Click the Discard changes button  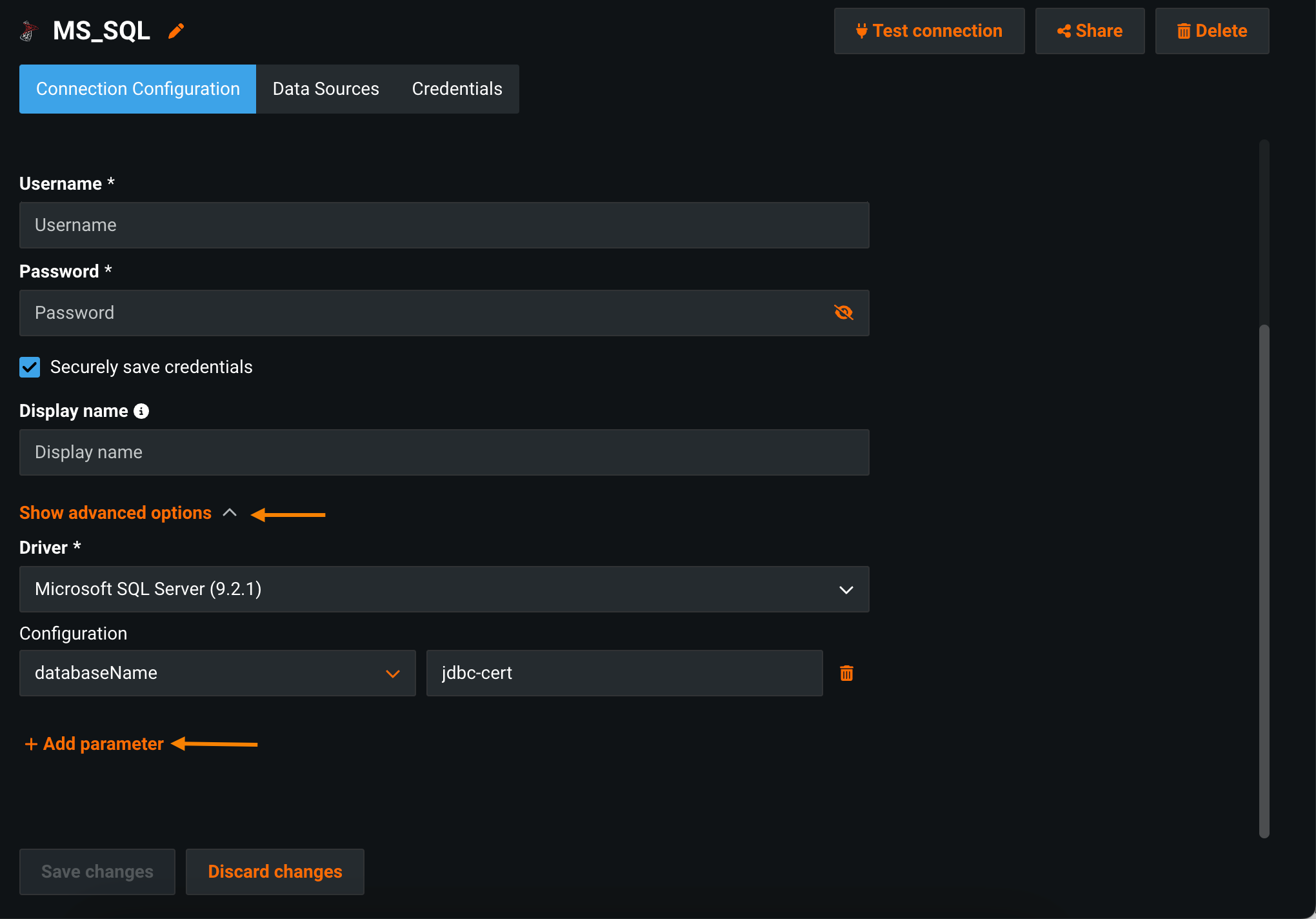(275, 871)
